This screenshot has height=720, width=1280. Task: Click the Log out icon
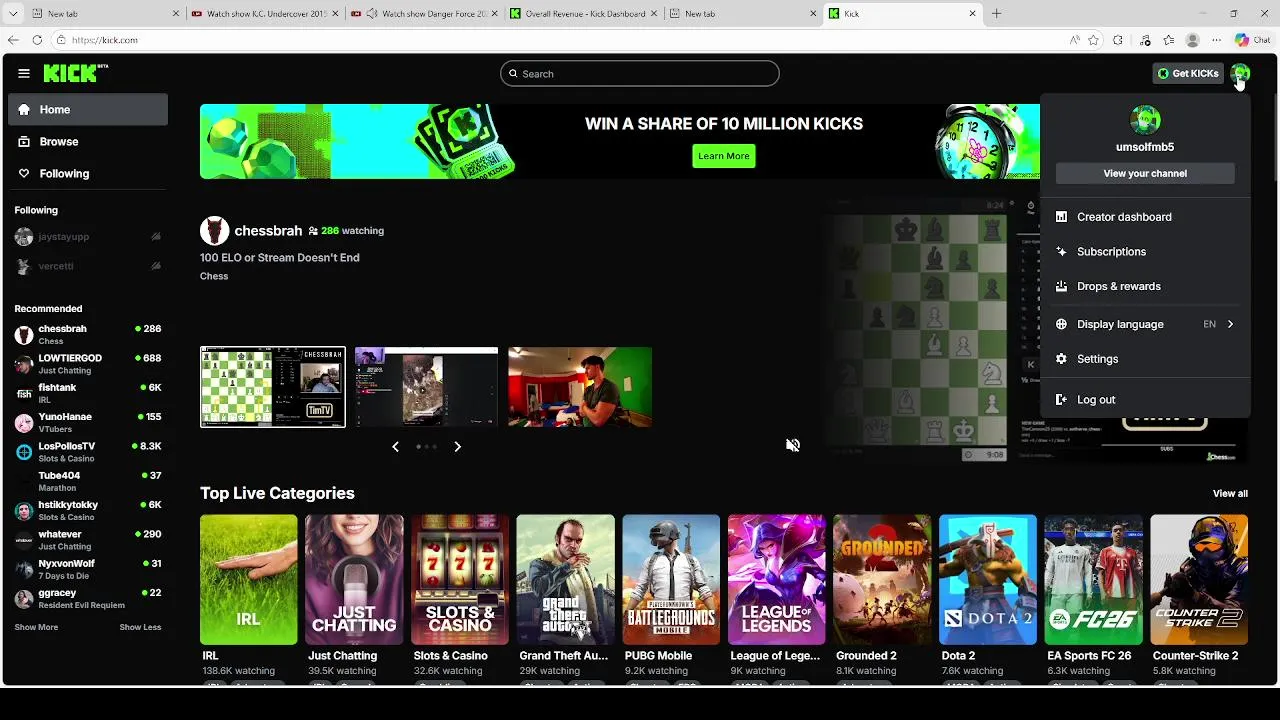coord(1061,400)
